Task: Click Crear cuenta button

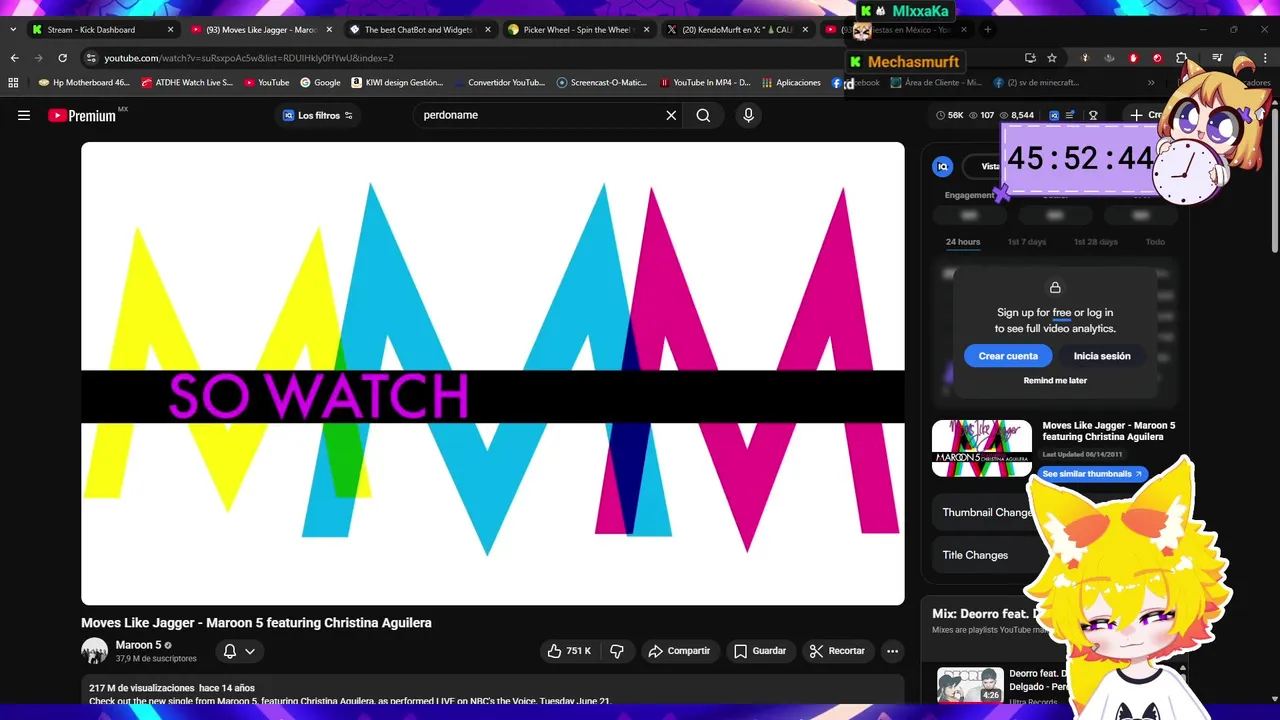Action: (1008, 356)
